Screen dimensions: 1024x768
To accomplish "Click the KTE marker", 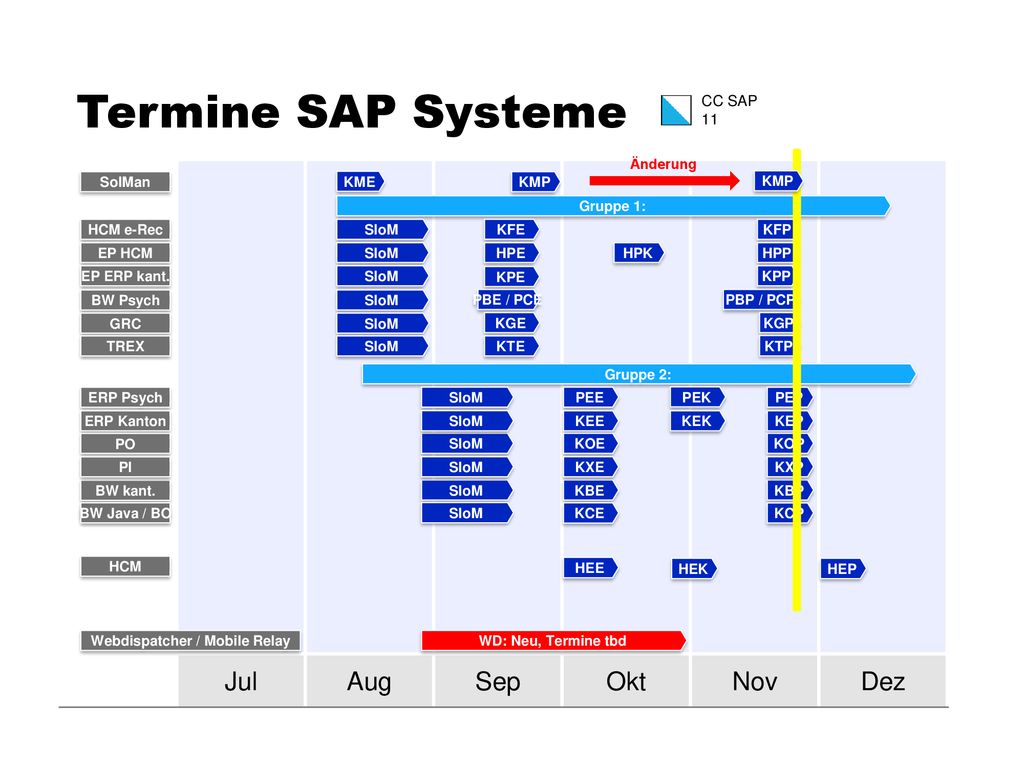I will tap(511, 347).
